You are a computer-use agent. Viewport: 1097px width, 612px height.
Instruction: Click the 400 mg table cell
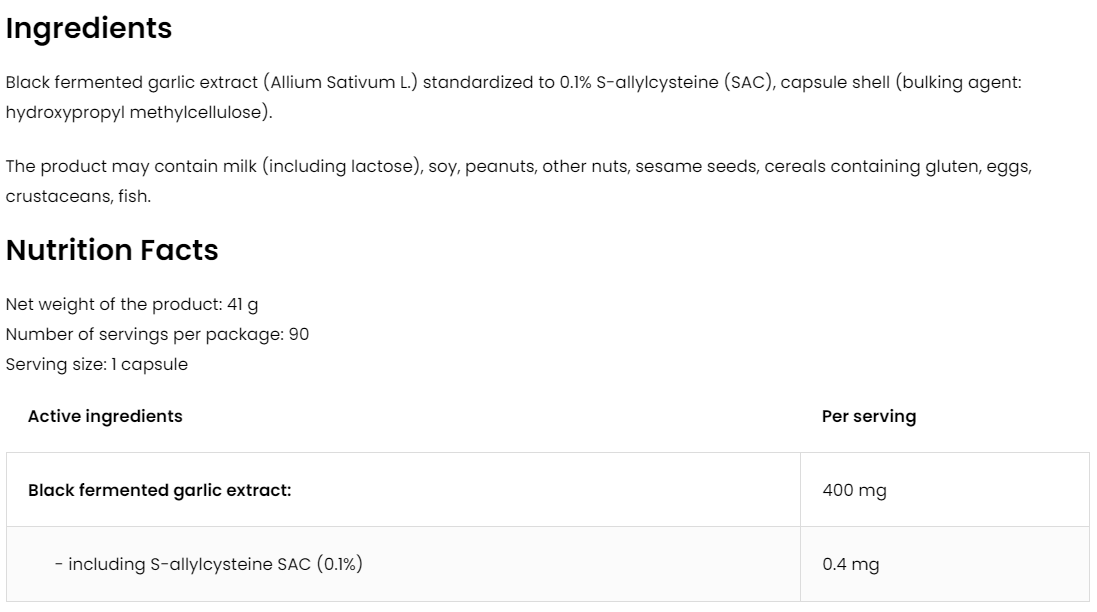pos(854,490)
